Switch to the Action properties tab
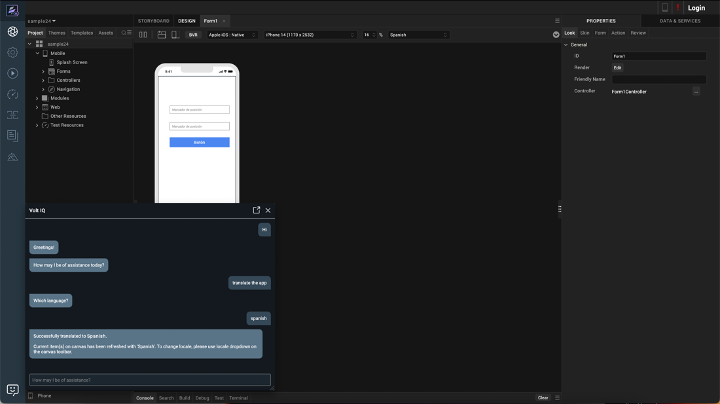The height and width of the screenshot is (404, 720). click(x=618, y=33)
